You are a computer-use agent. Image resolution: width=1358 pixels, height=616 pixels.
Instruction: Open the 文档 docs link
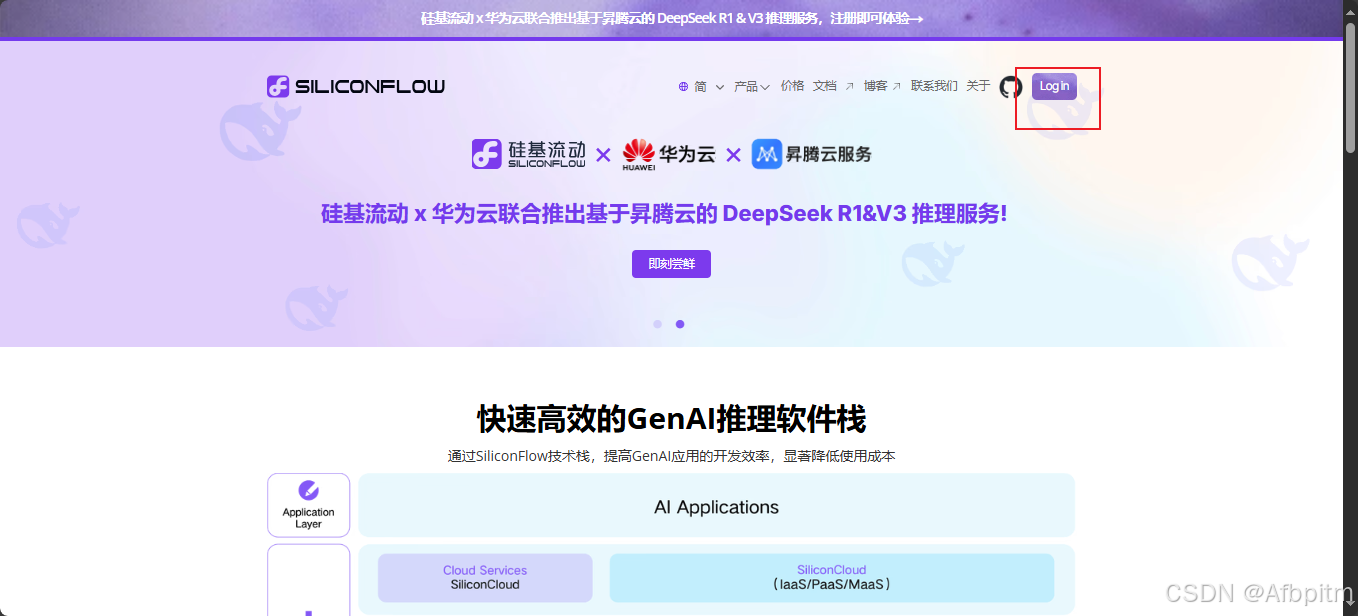[x=833, y=86]
